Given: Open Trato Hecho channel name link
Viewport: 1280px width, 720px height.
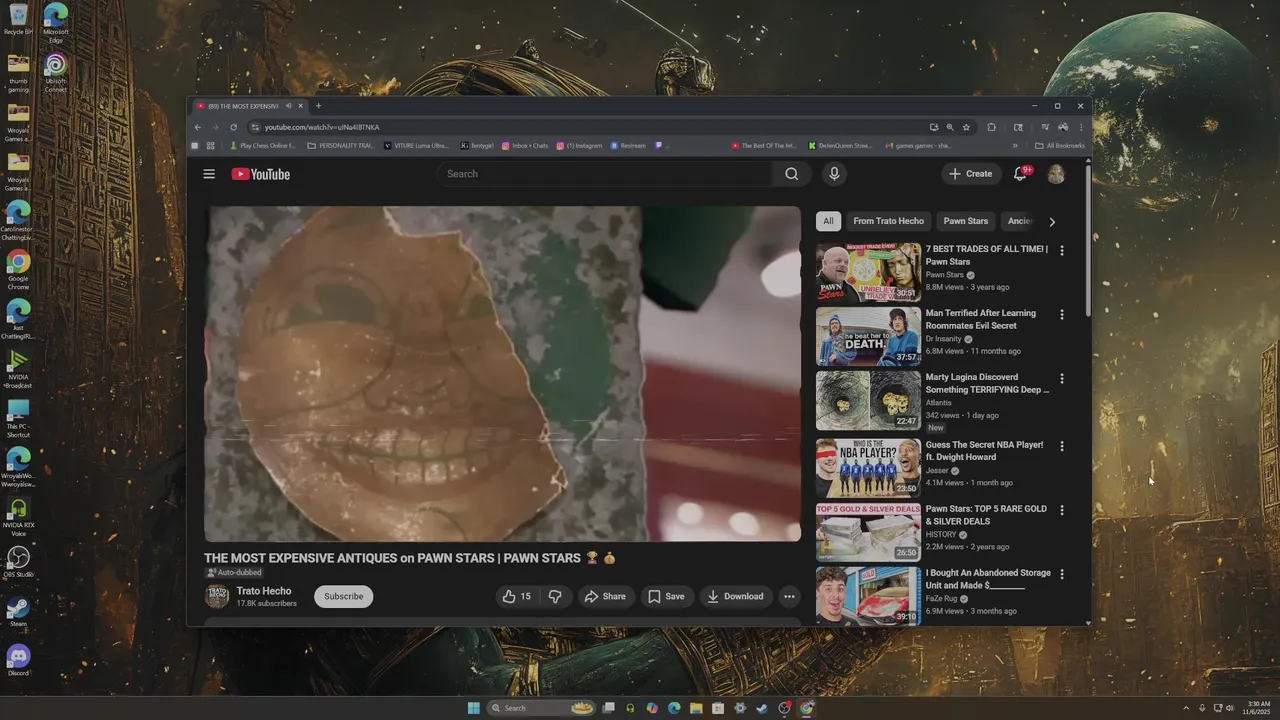Looking at the screenshot, I should click(x=264, y=591).
